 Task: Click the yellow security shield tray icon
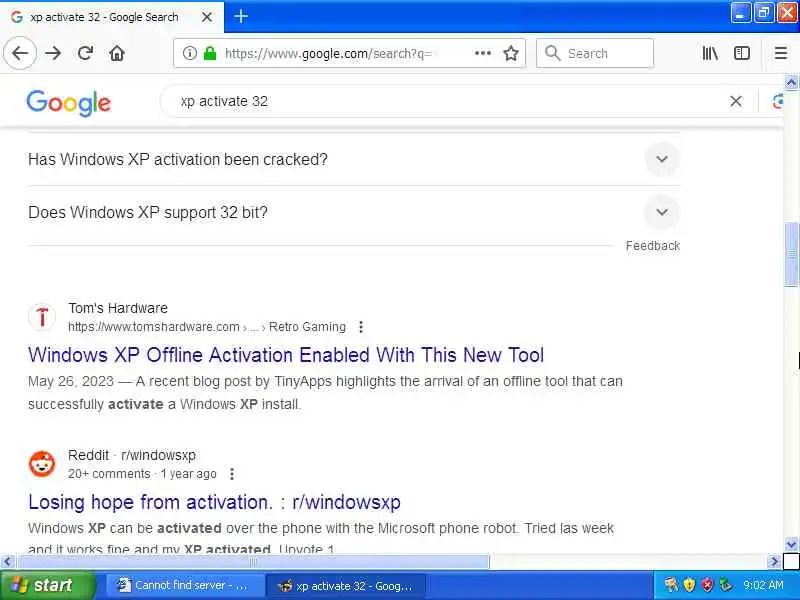click(689, 585)
